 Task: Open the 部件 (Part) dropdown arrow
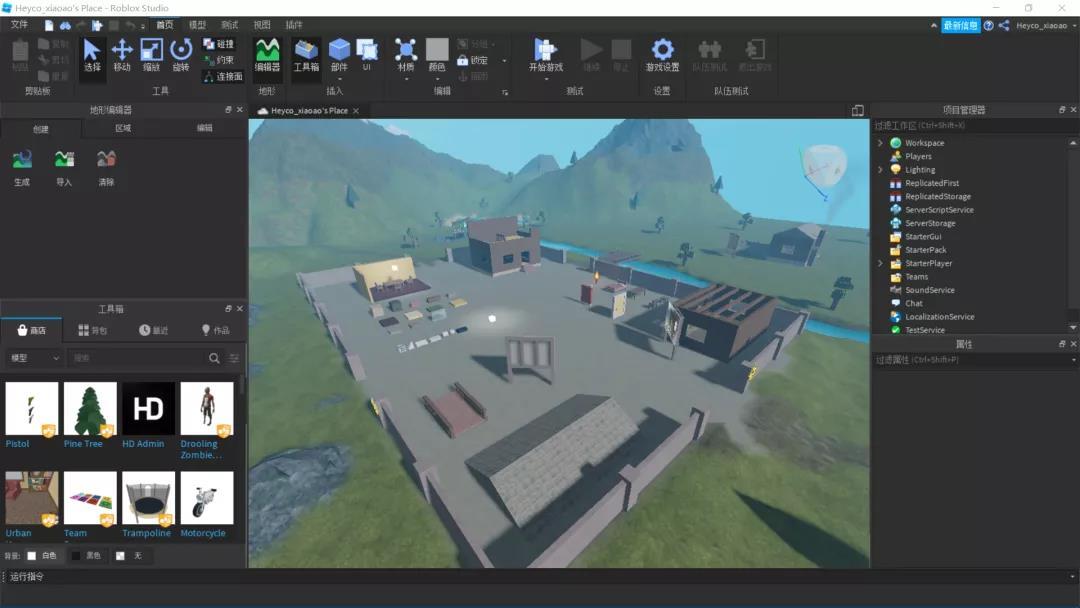(339, 79)
